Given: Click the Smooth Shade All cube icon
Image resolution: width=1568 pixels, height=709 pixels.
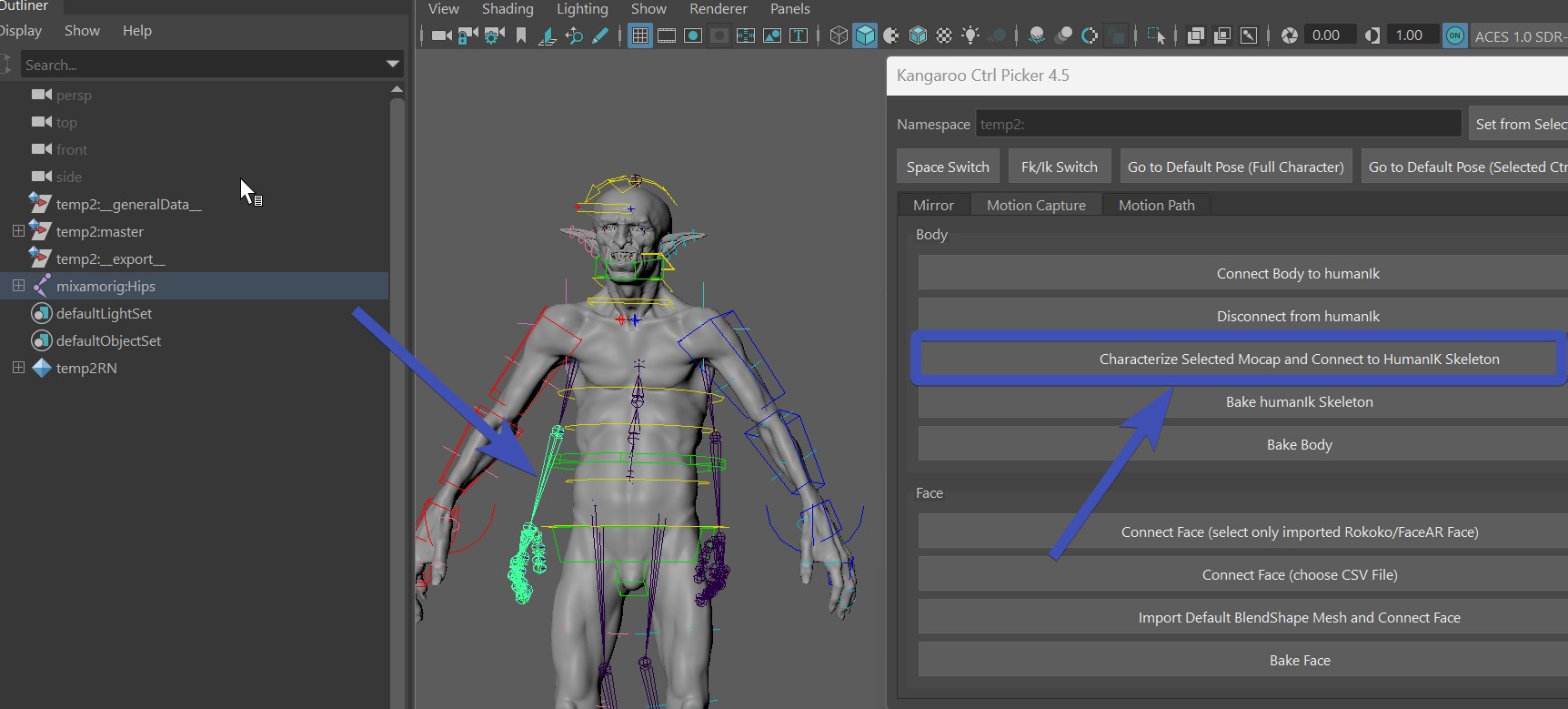Looking at the screenshot, I should point(865,35).
